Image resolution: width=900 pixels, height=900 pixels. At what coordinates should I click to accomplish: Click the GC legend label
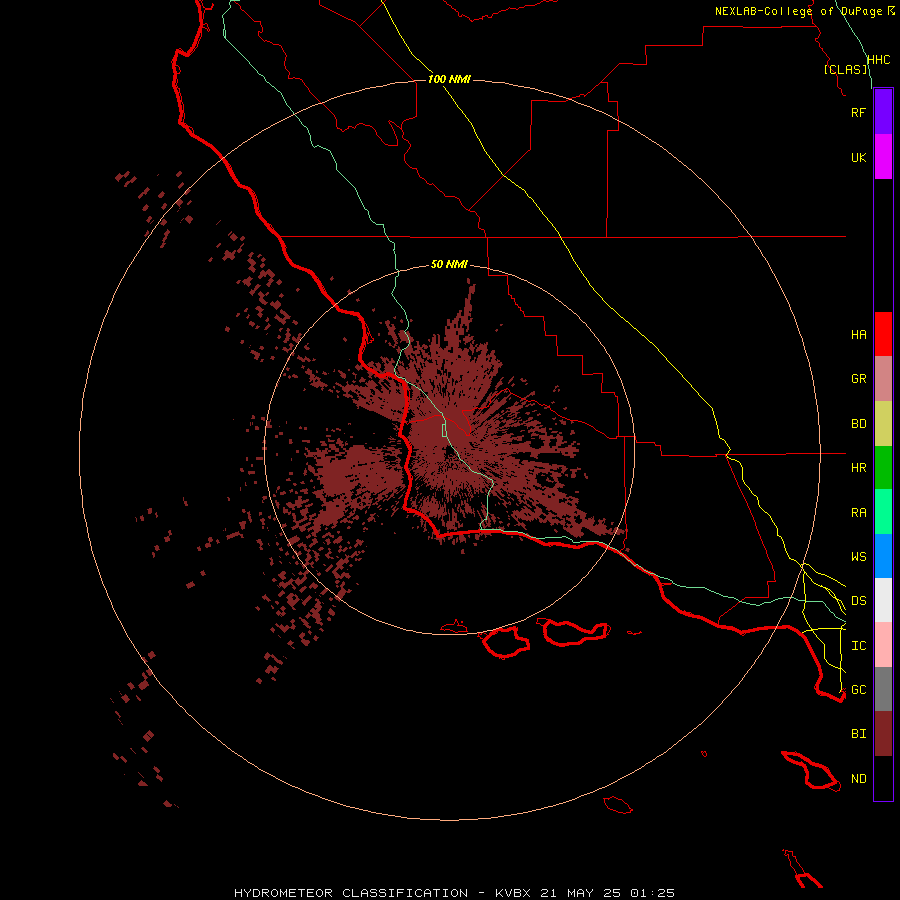[x=858, y=690]
